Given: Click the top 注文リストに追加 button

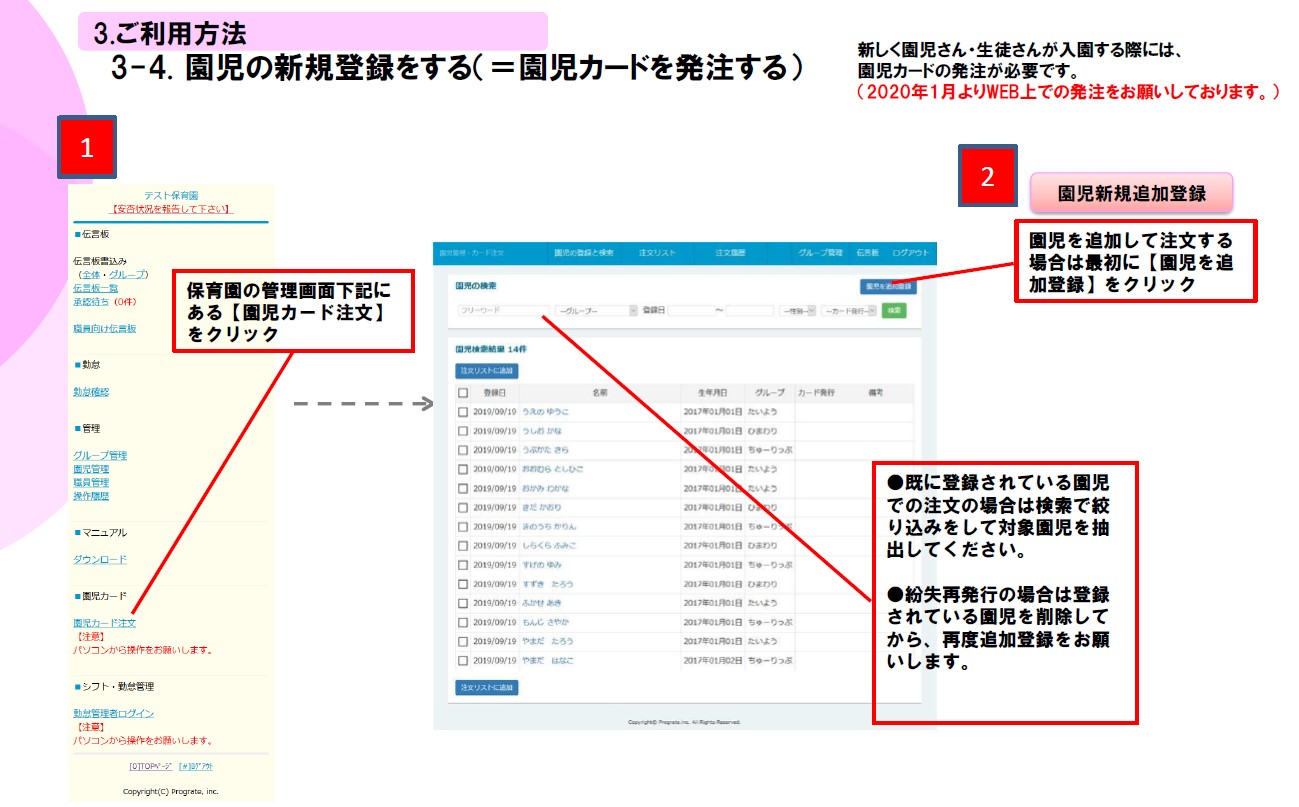Looking at the screenshot, I should click(x=486, y=371).
